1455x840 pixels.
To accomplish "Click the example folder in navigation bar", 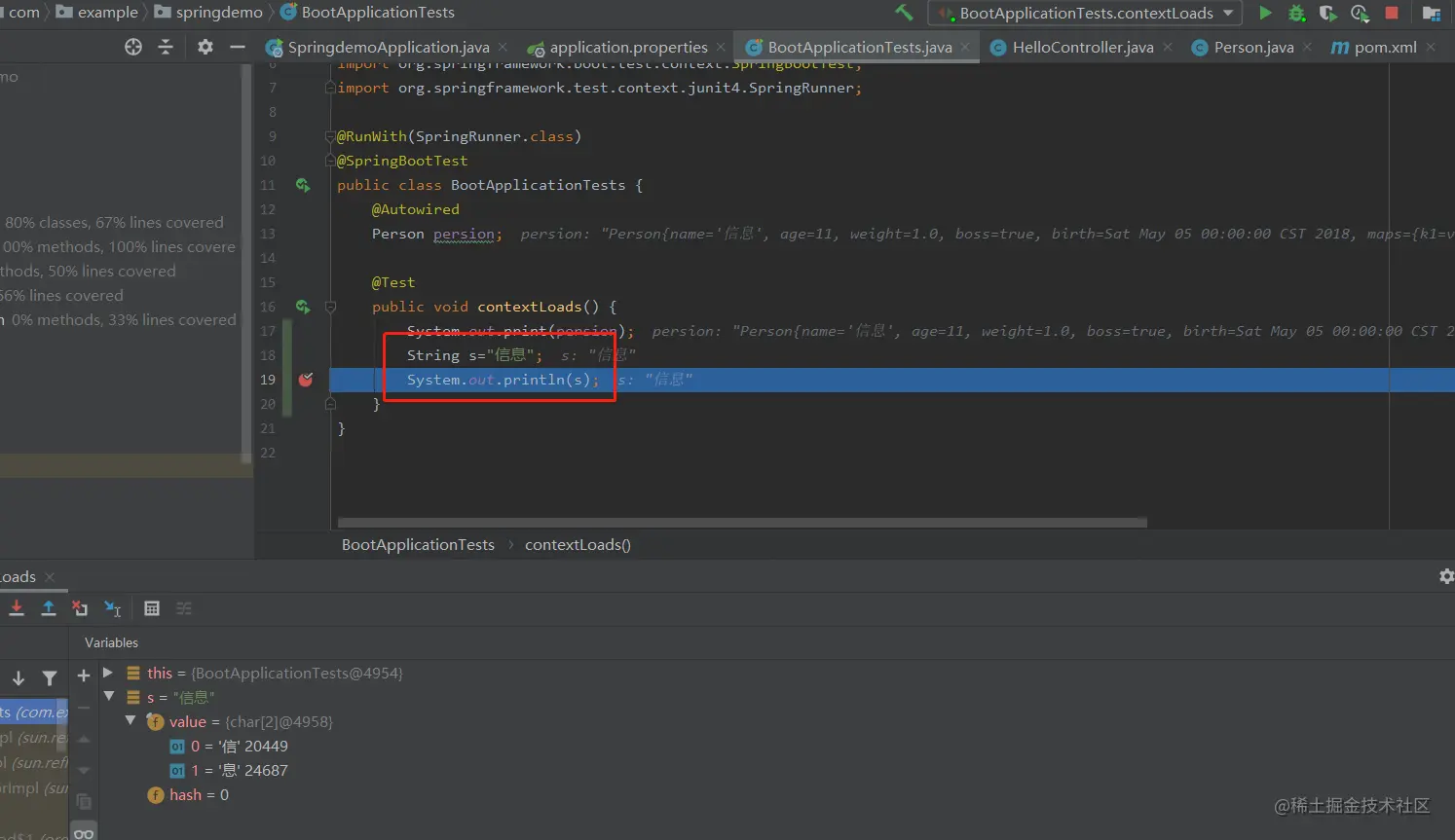I will (96, 13).
